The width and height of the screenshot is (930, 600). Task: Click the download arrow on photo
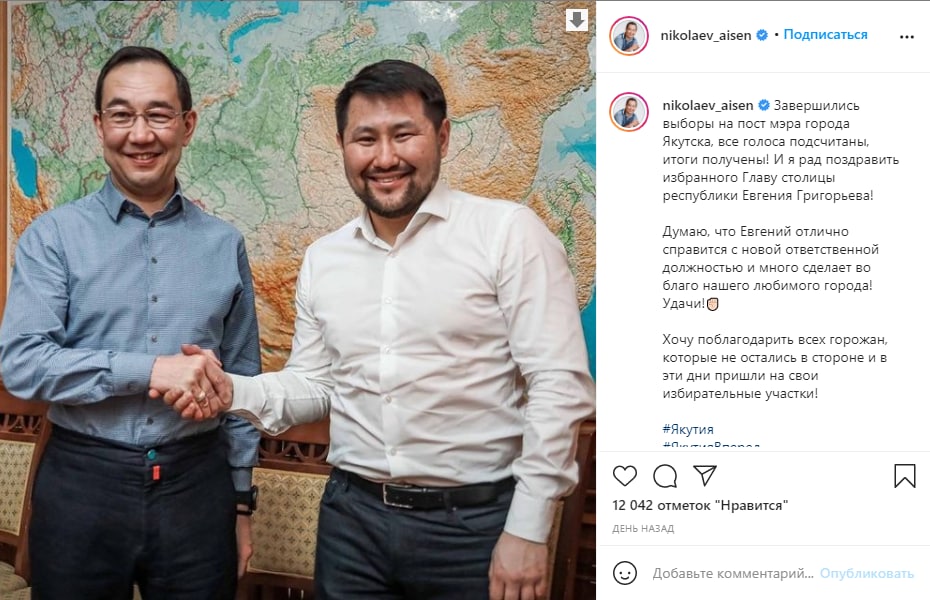(x=577, y=20)
